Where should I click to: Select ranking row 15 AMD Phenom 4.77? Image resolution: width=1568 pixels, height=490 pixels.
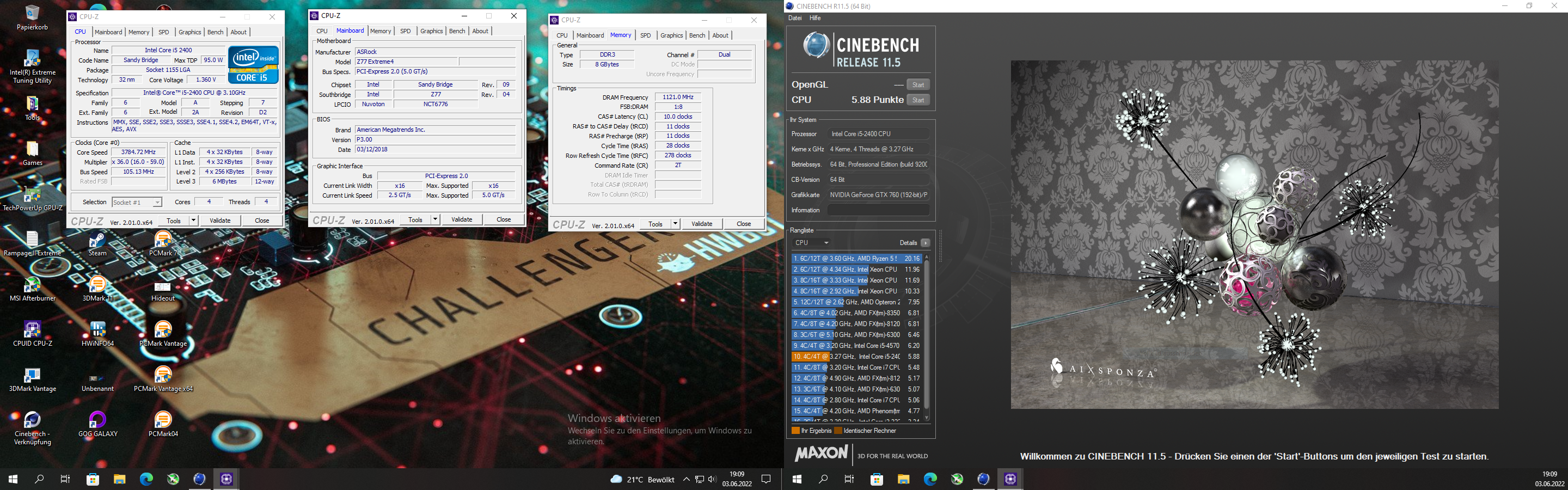(x=856, y=411)
